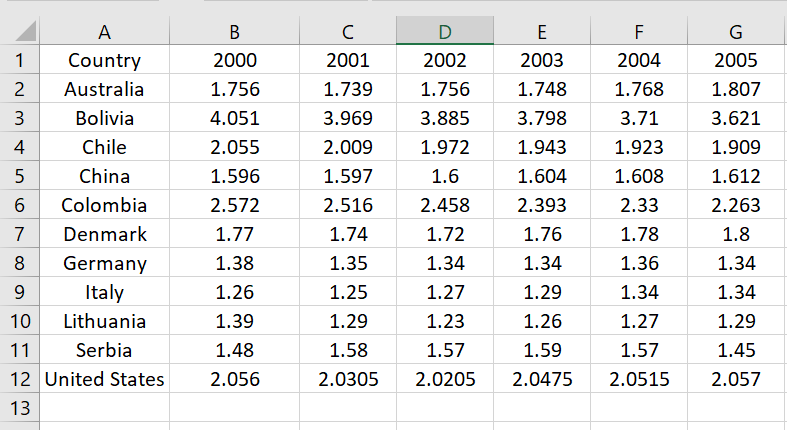Select Denmark's 2005 value 1.8

(x=736, y=235)
